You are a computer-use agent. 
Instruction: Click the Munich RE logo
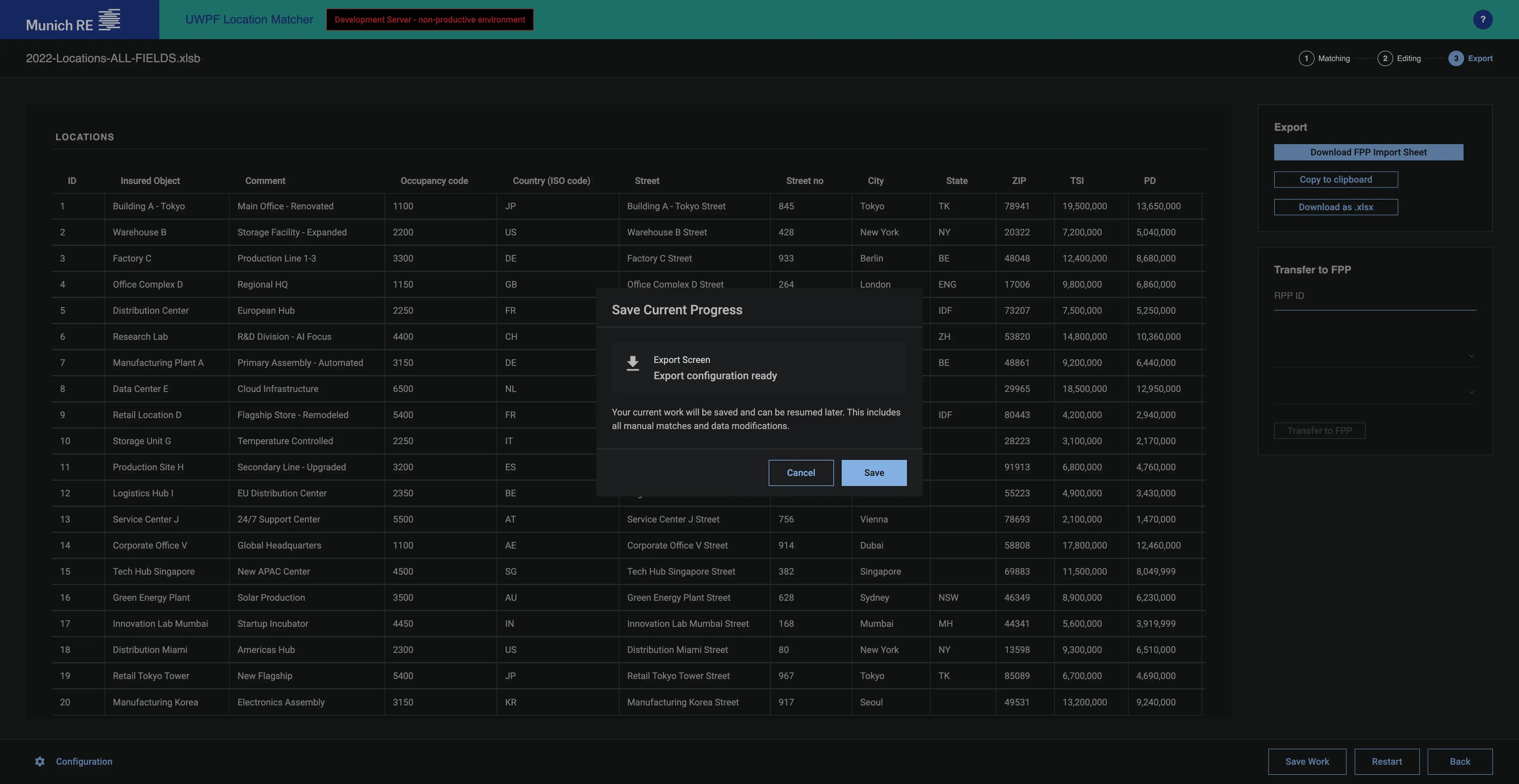point(73,20)
